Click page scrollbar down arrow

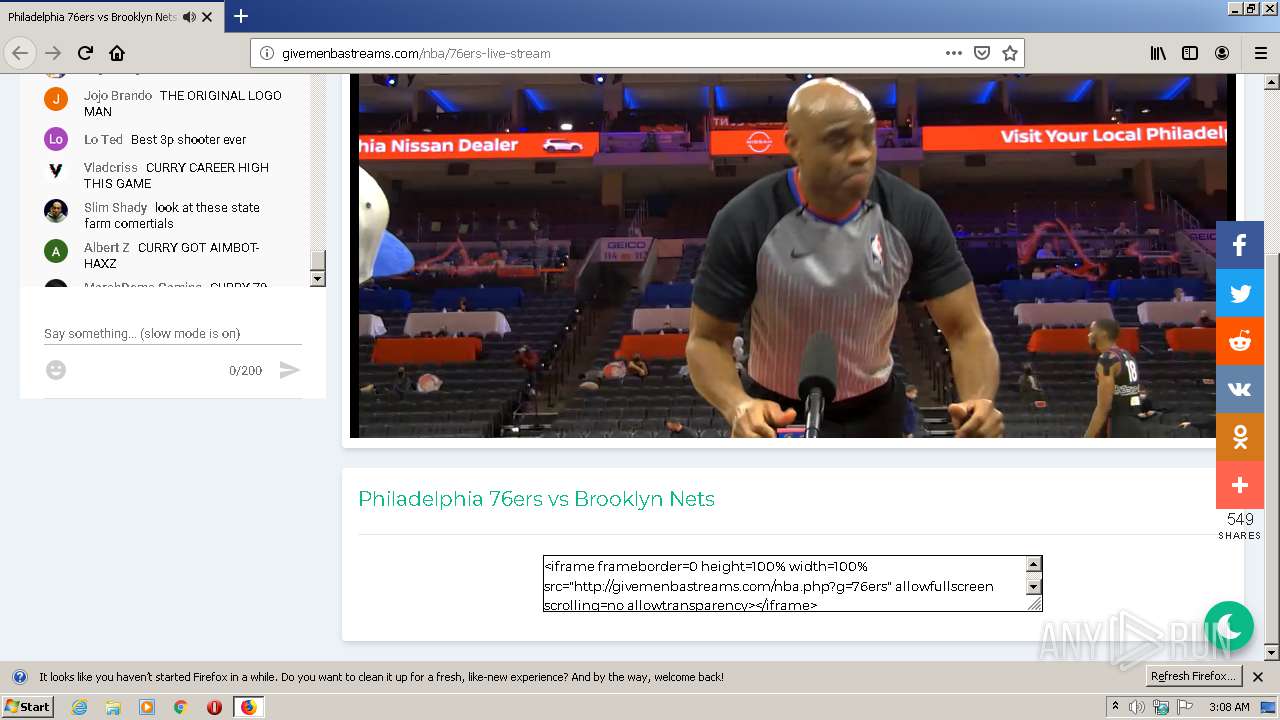(1271, 652)
